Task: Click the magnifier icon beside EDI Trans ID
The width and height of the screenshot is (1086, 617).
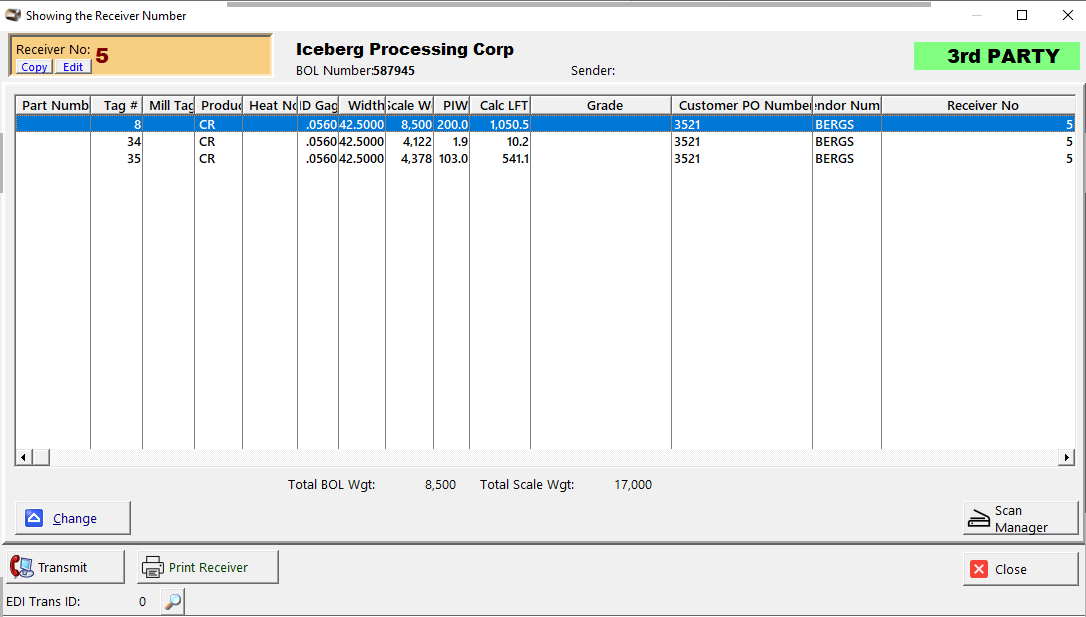Action: point(173,601)
